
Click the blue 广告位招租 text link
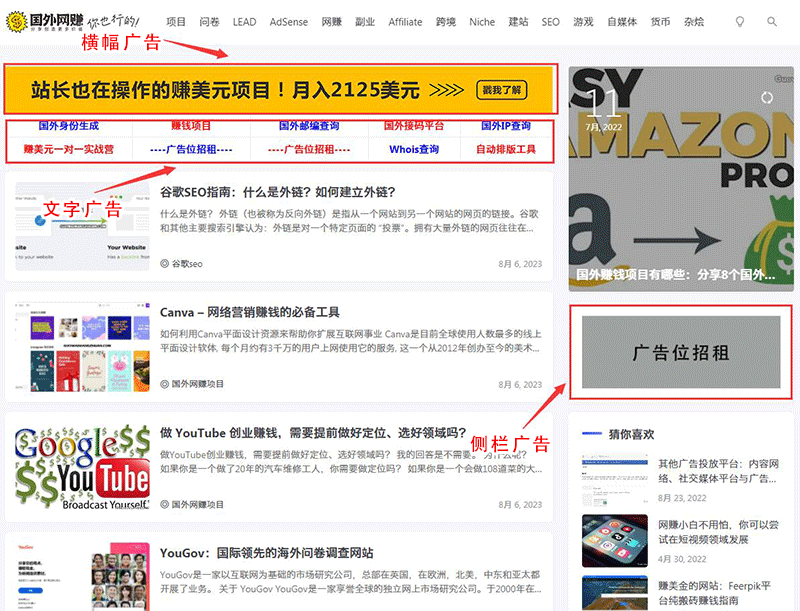(x=191, y=149)
